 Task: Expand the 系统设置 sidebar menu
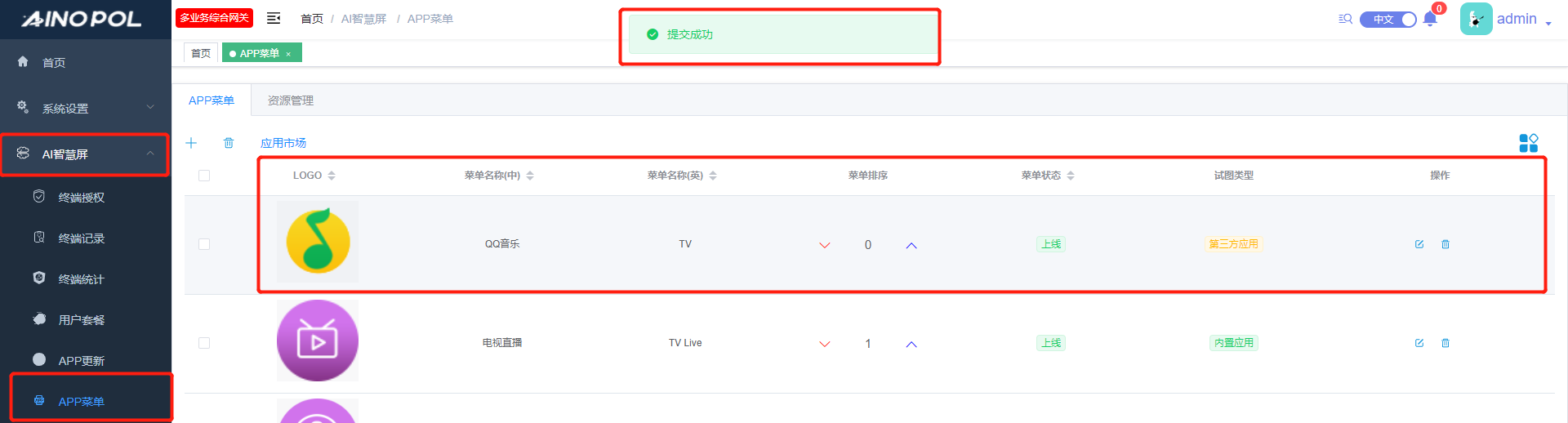(86, 108)
